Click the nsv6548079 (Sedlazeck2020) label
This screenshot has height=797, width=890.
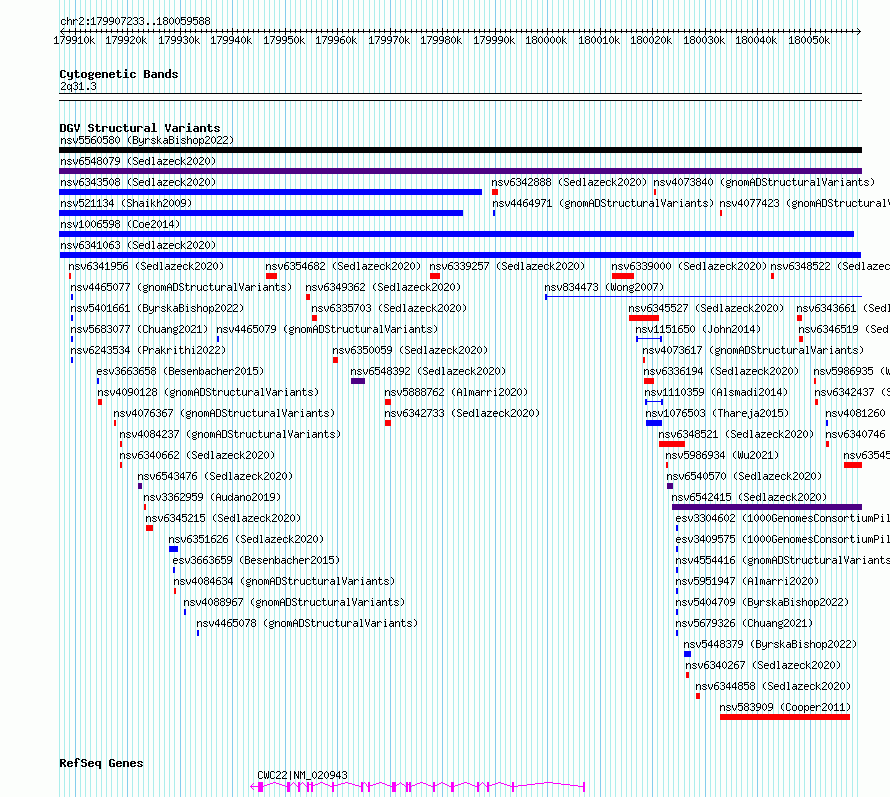[x=138, y=161]
